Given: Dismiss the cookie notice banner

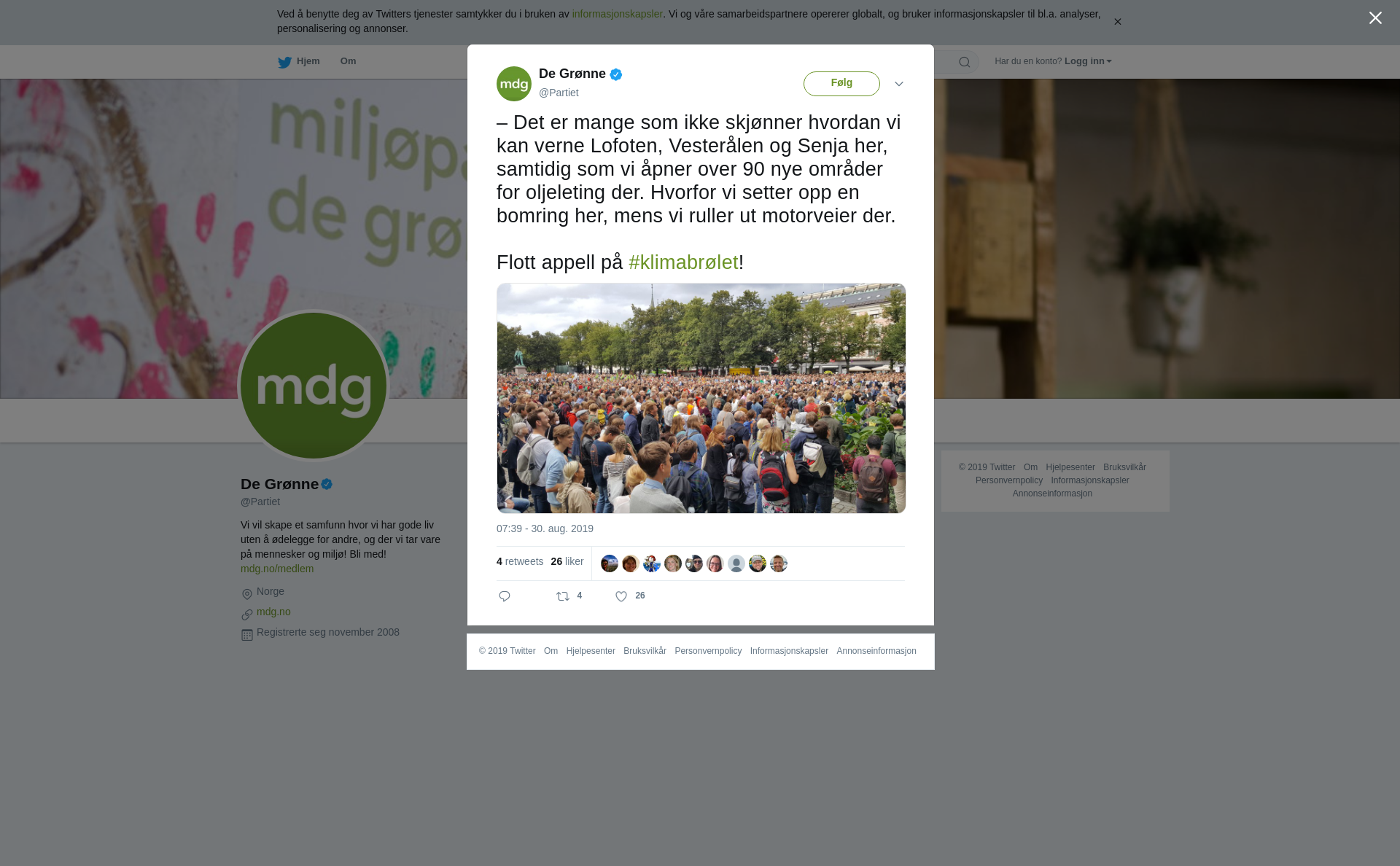Looking at the screenshot, I should [x=1117, y=22].
